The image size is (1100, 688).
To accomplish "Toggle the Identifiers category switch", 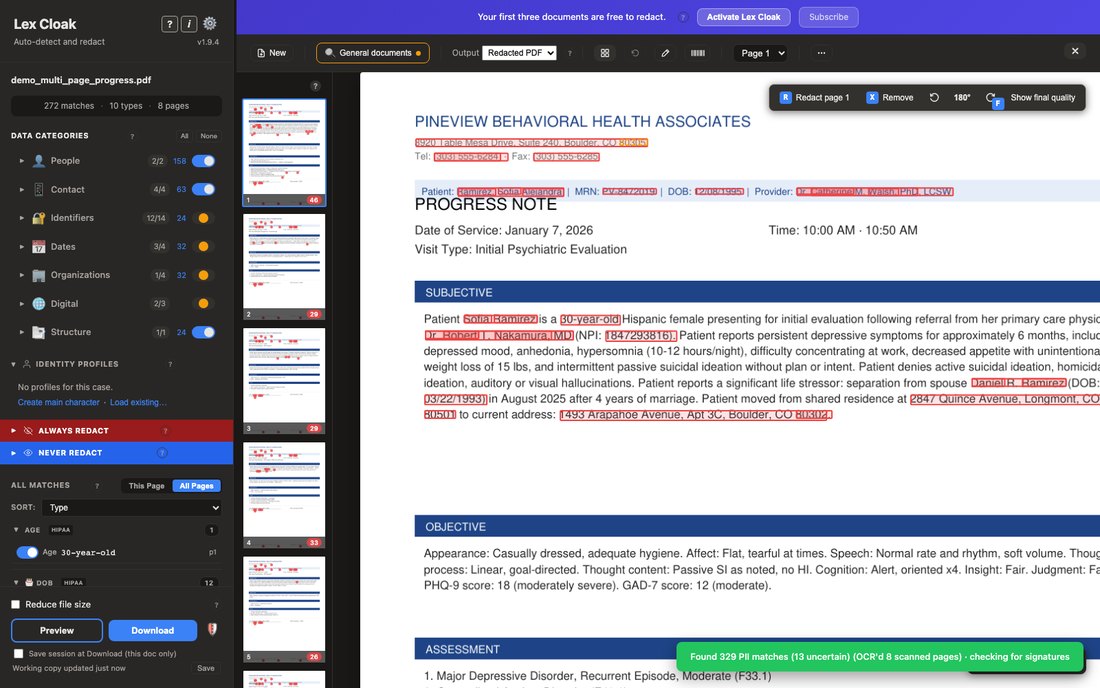I will click(x=203, y=218).
